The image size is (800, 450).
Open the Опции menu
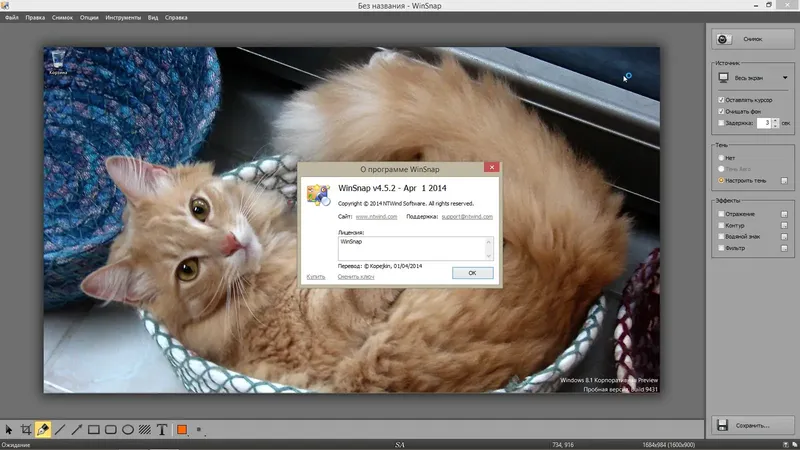(x=89, y=17)
